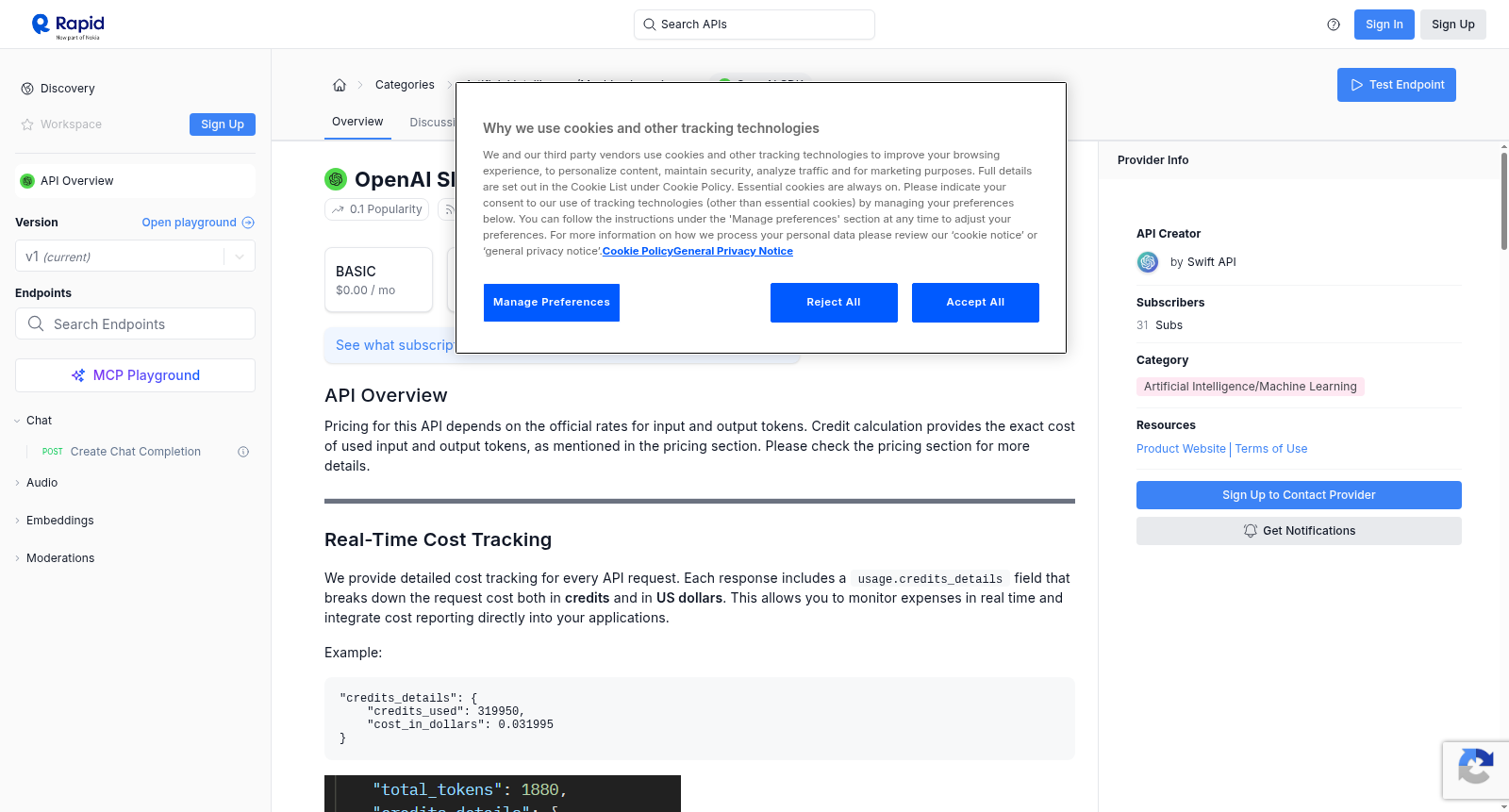
Task: Expand the Audio endpoint group
Action: click(x=17, y=483)
